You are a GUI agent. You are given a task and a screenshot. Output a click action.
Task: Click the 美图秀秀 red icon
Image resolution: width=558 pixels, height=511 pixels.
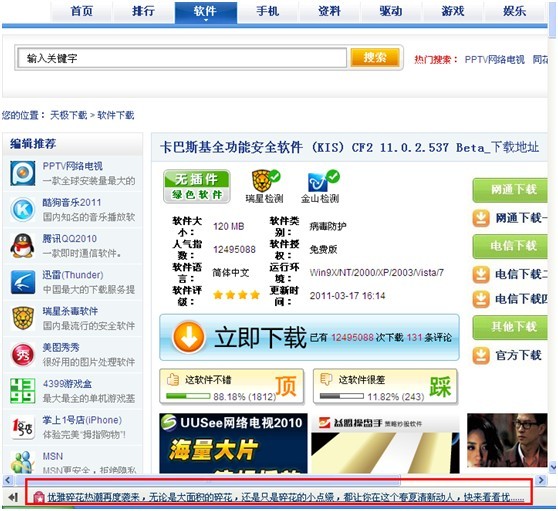pos(22,355)
